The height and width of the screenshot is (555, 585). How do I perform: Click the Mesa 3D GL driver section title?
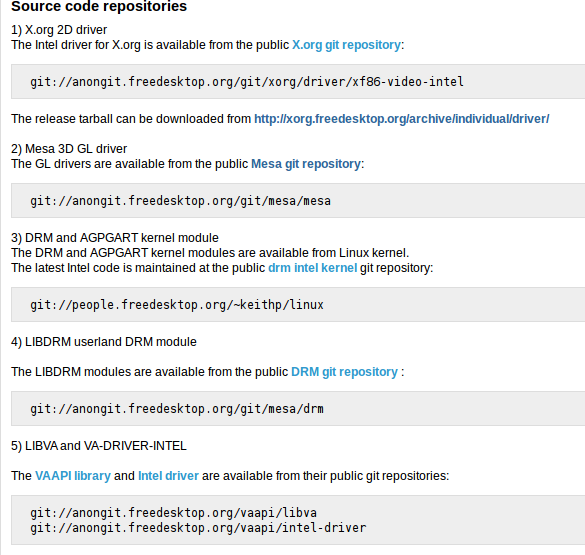tap(69, 149)
